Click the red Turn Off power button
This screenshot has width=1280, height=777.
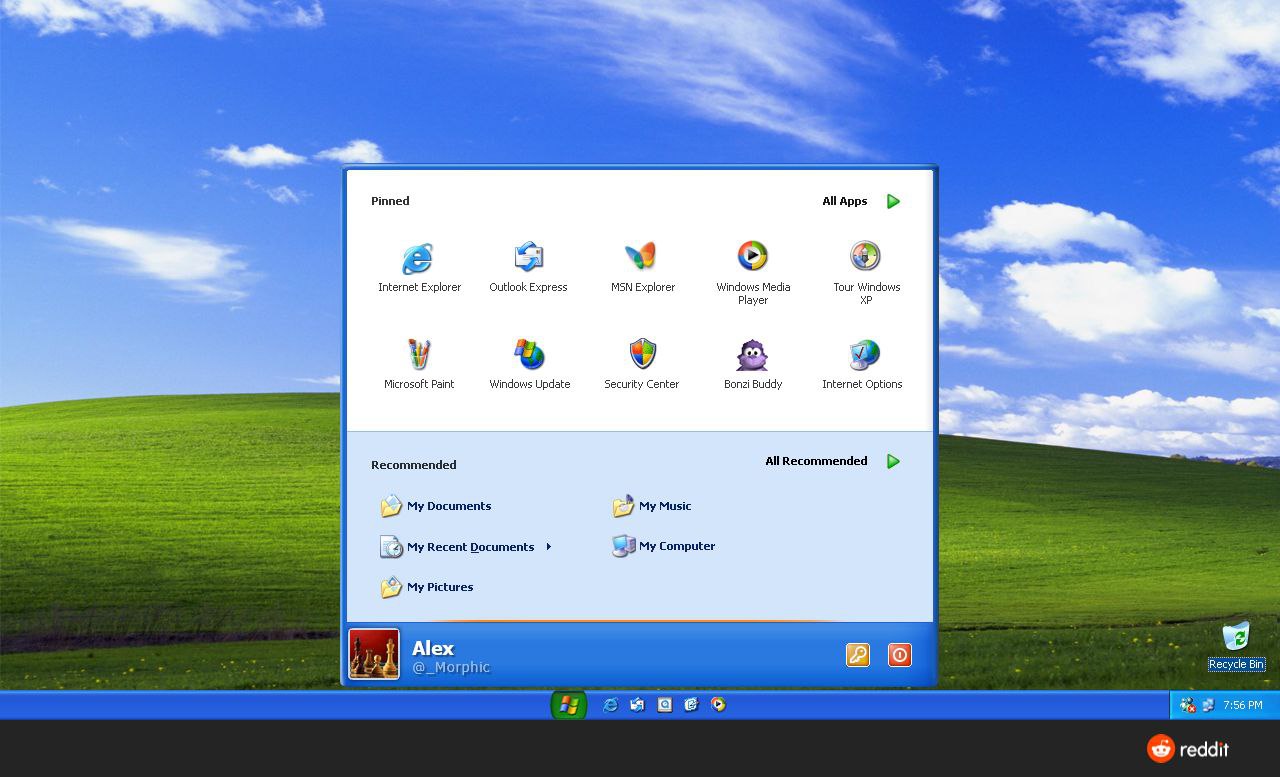(900, 655)
